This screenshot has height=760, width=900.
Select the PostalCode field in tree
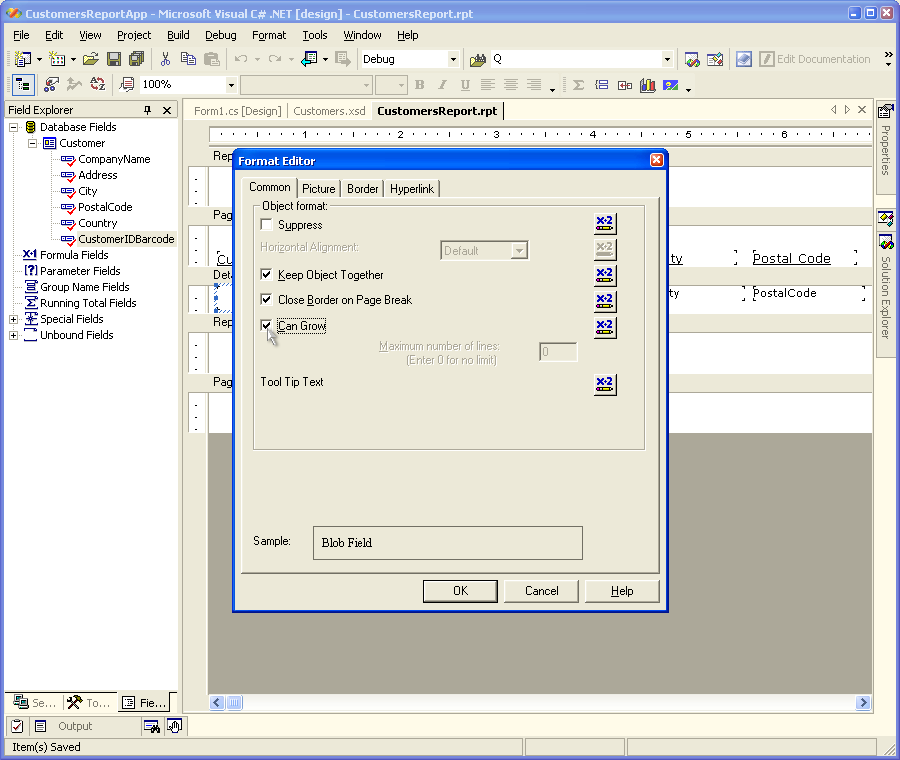click(x=105, y=207)
